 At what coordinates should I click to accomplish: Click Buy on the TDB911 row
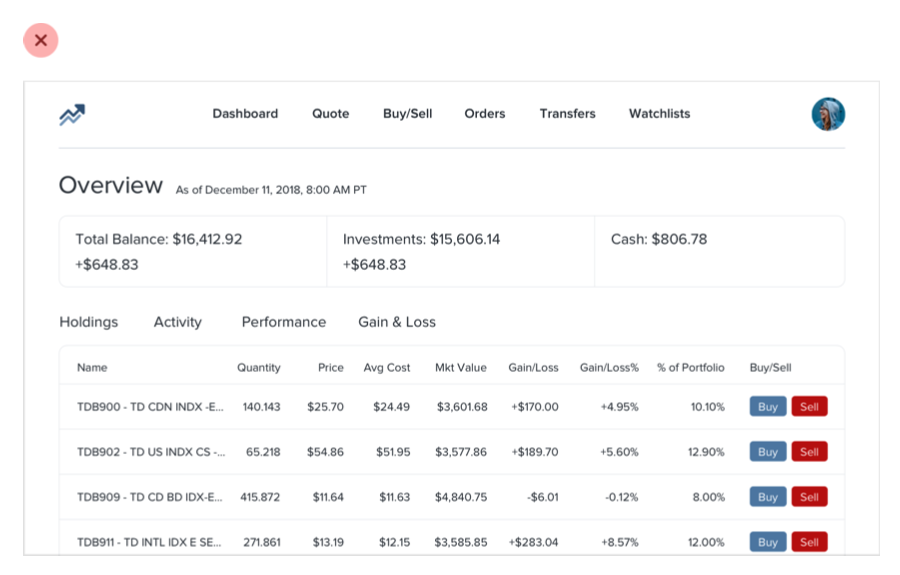click(x=767, y=542)
